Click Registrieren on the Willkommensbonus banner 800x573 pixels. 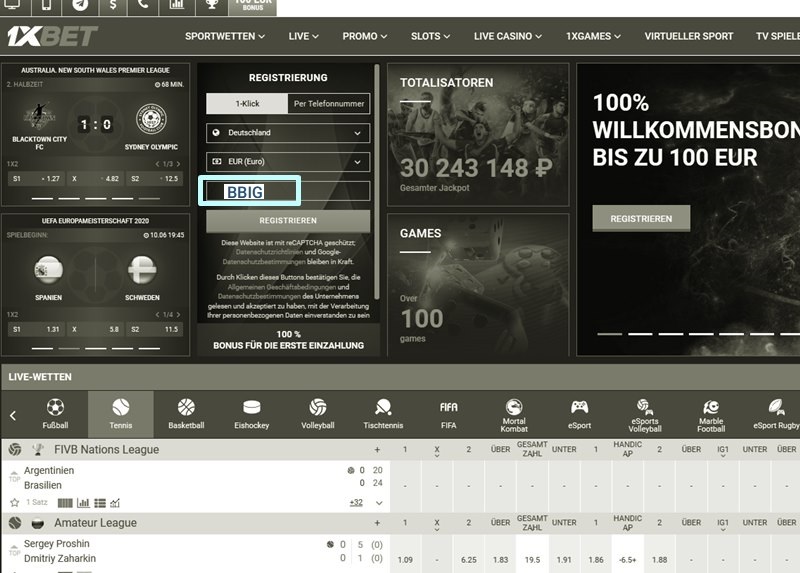click(x=641, y=218)
